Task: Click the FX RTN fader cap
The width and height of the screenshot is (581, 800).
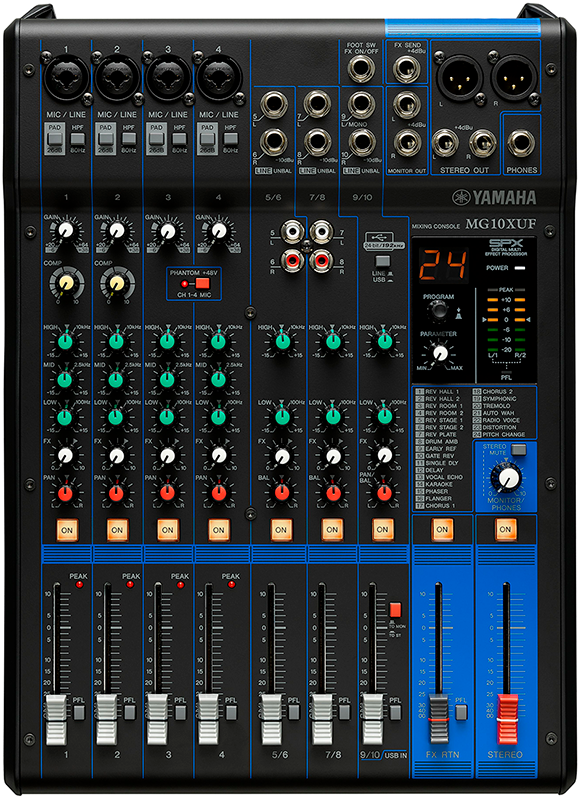Action: tap(438, 719)
